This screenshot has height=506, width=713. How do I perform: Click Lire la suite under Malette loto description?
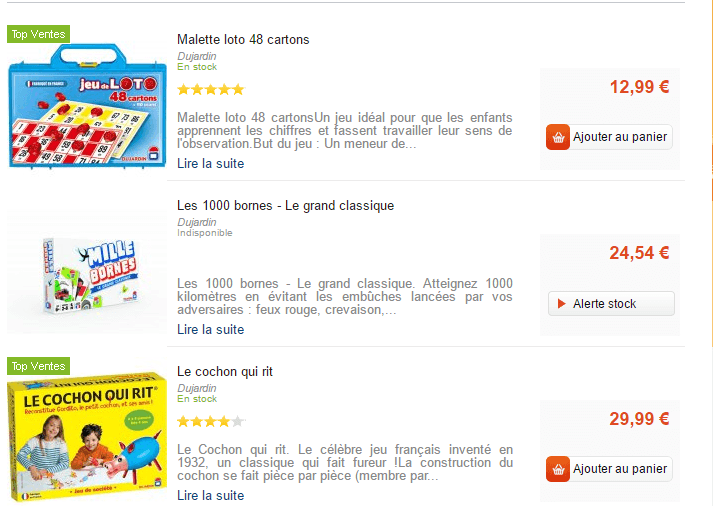pos(210,164)
